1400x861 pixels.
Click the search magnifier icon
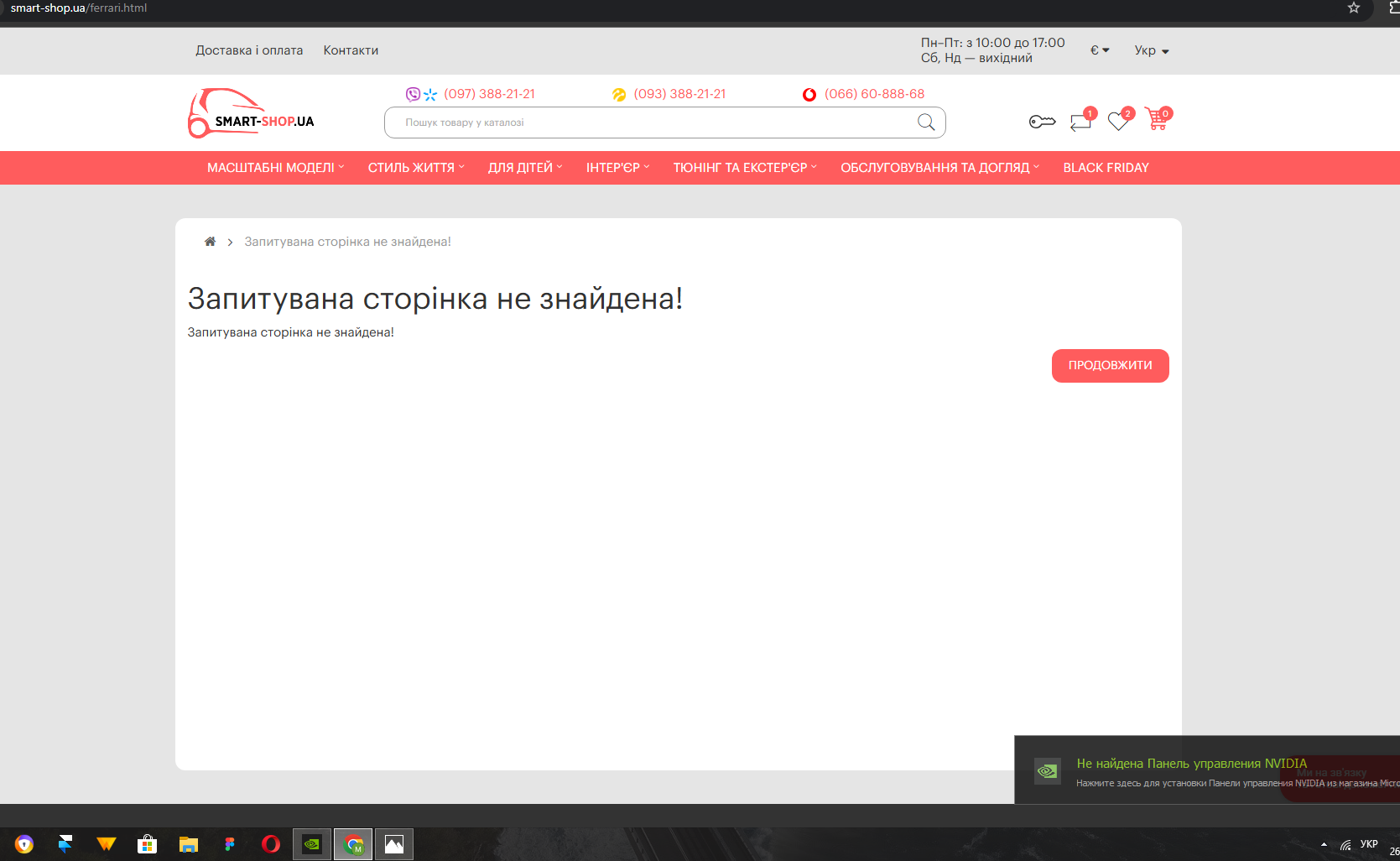pyautogui.click(x=926, y=123)
